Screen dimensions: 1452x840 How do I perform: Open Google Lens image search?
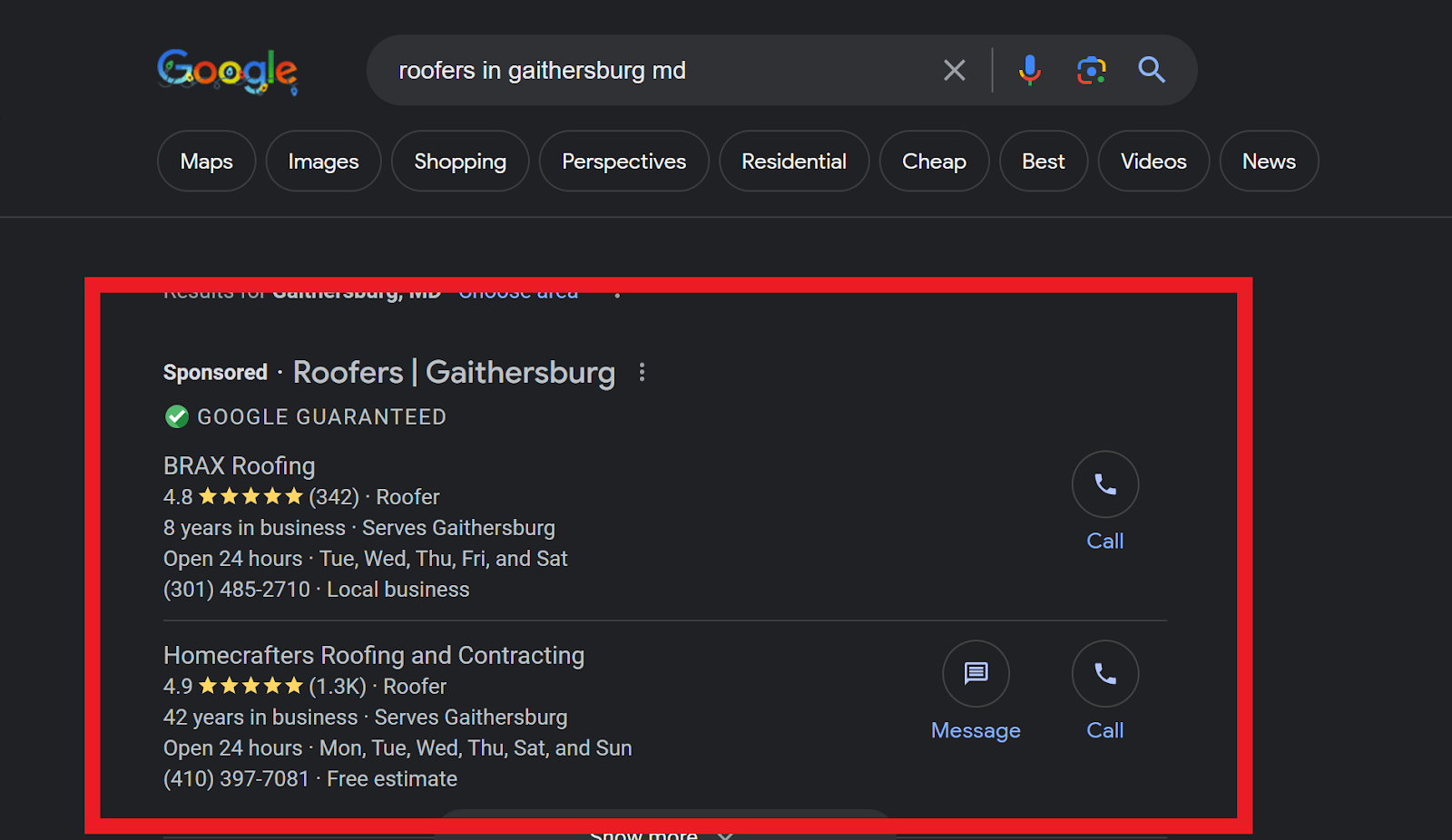click(x=1091, y=70)
